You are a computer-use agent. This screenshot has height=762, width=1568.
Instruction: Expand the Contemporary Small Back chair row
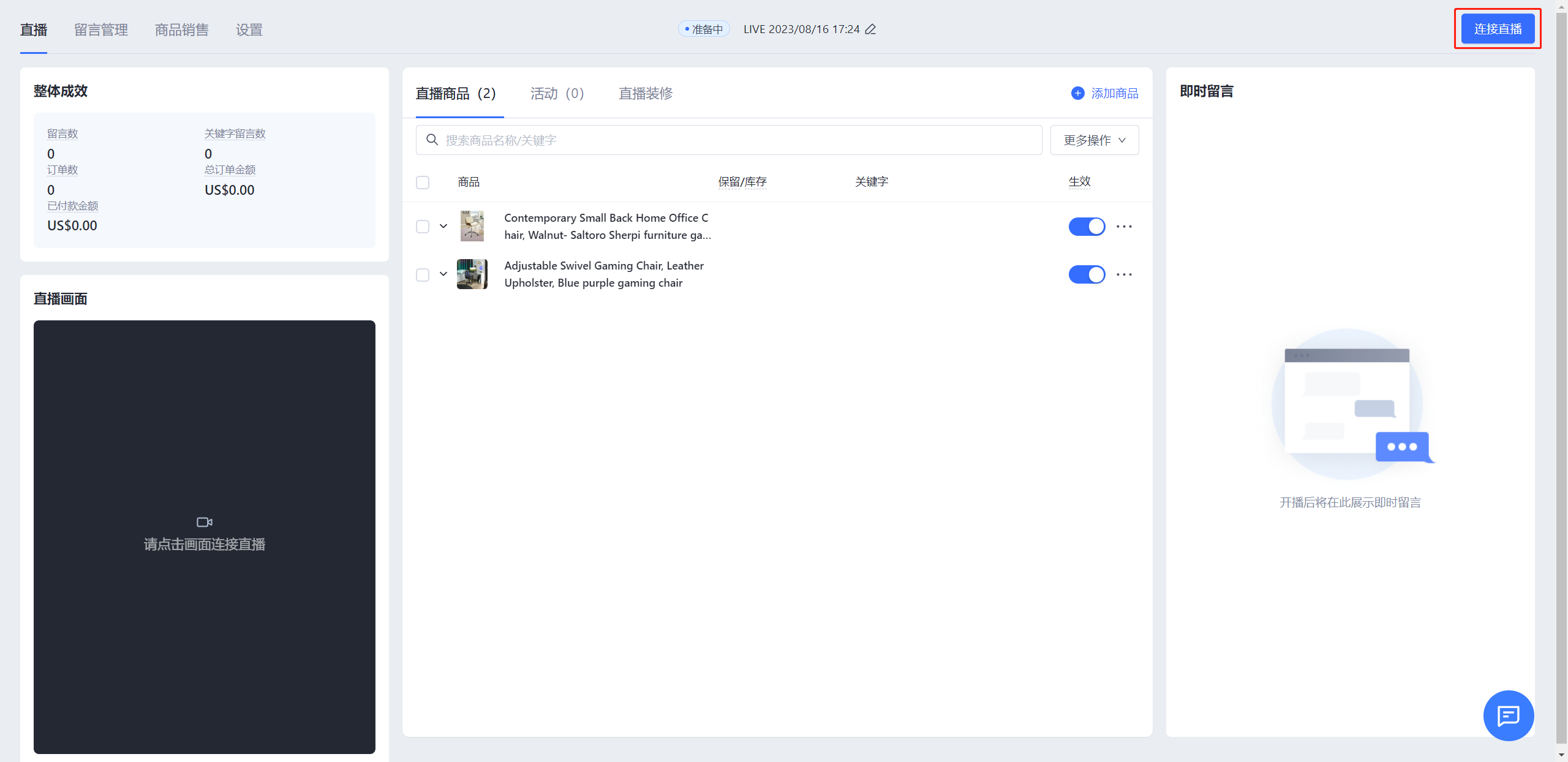point(443,226)
